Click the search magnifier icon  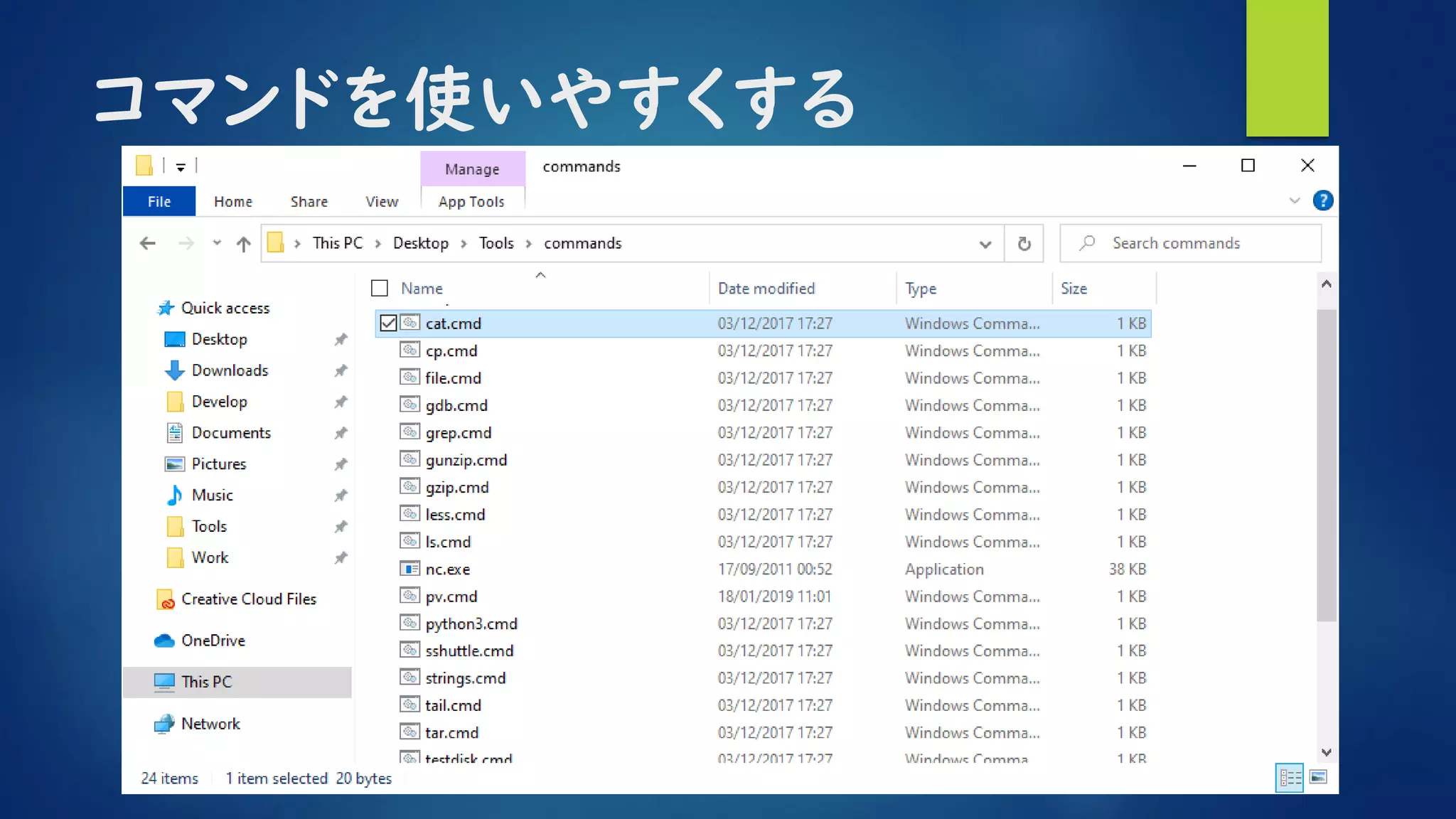pyautogui.click(x=1087, y=243)
